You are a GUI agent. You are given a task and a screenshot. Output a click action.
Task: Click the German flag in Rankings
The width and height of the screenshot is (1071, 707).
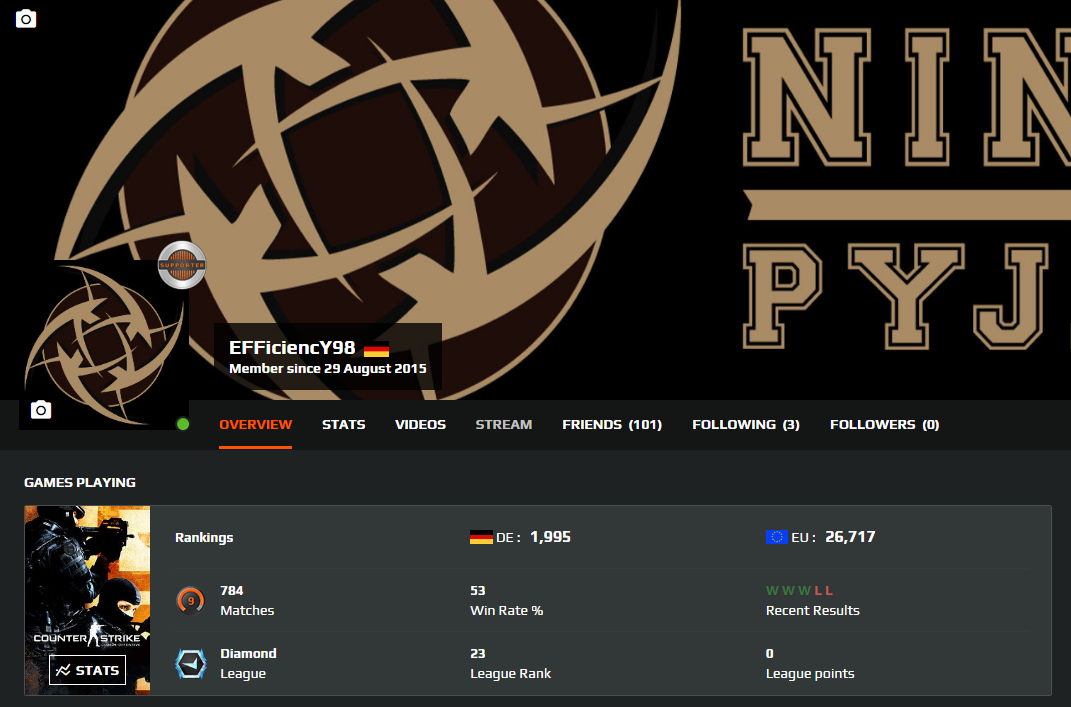pyautogui.click(x=481, y=537)
